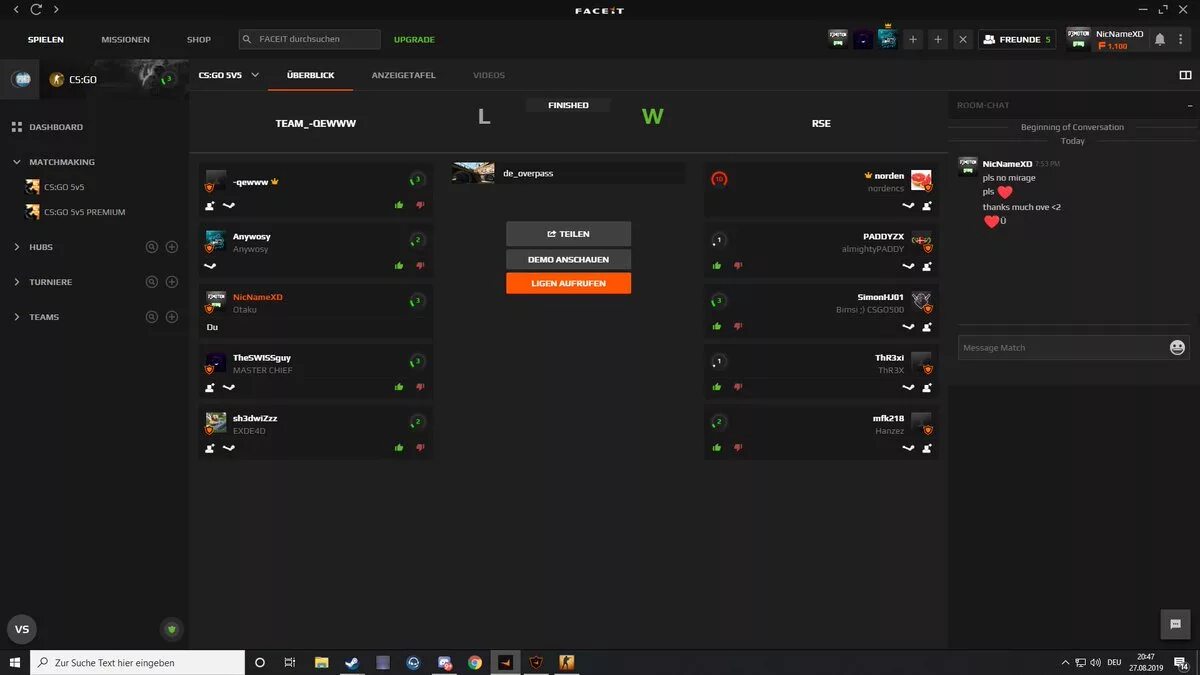Open the FREUNDE friends list

click(x=1017, y=39)
